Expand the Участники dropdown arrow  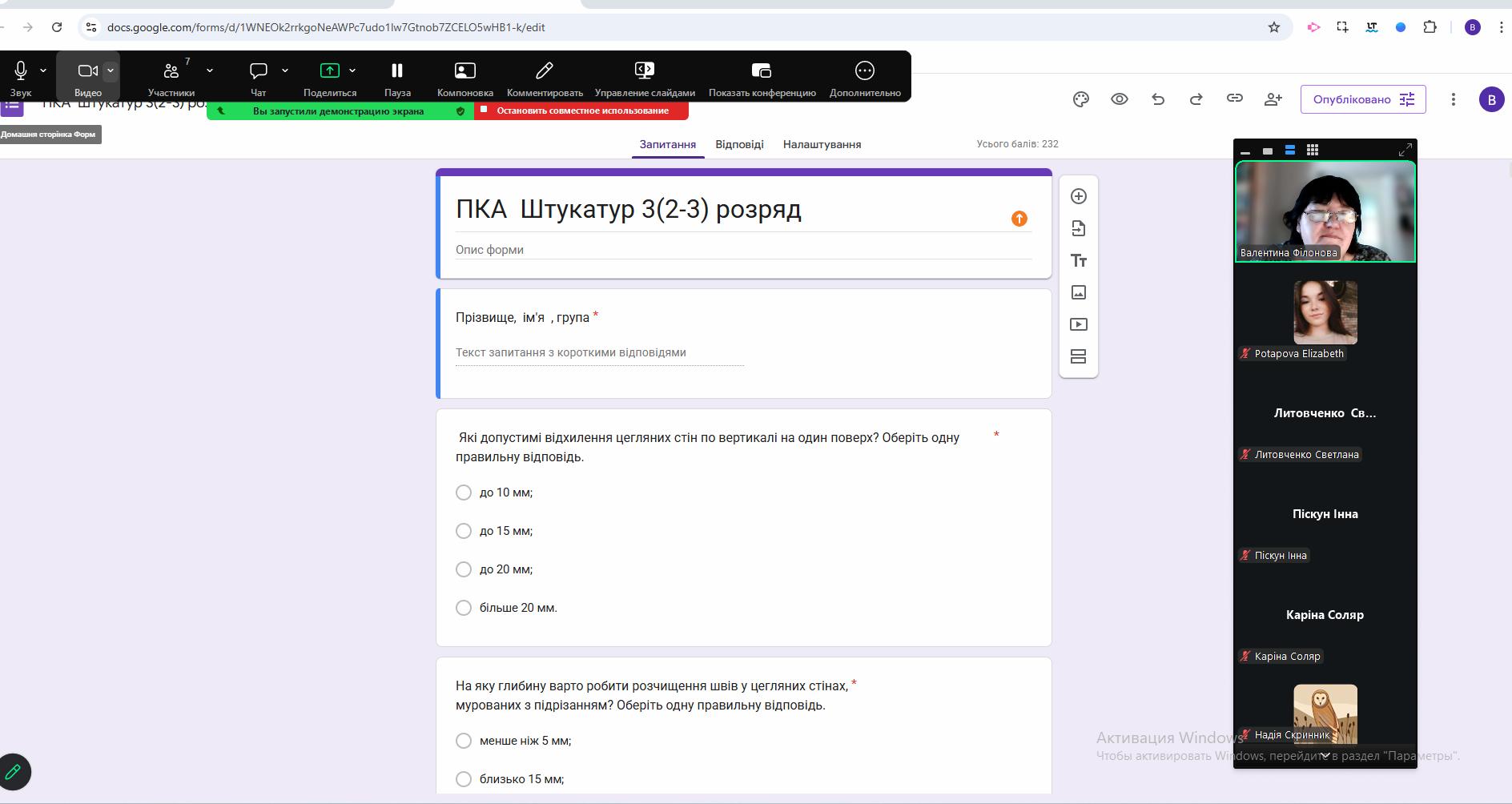tap(210, 70)
